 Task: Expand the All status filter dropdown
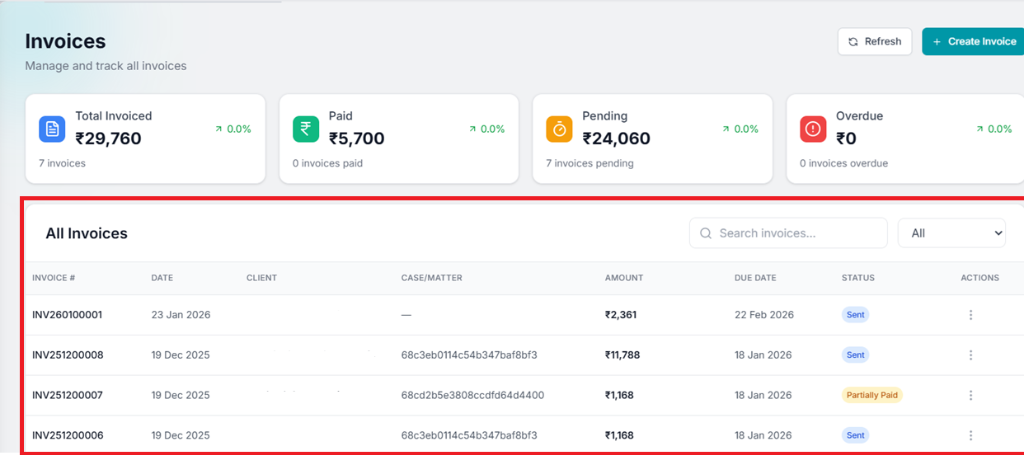[951, 233]
